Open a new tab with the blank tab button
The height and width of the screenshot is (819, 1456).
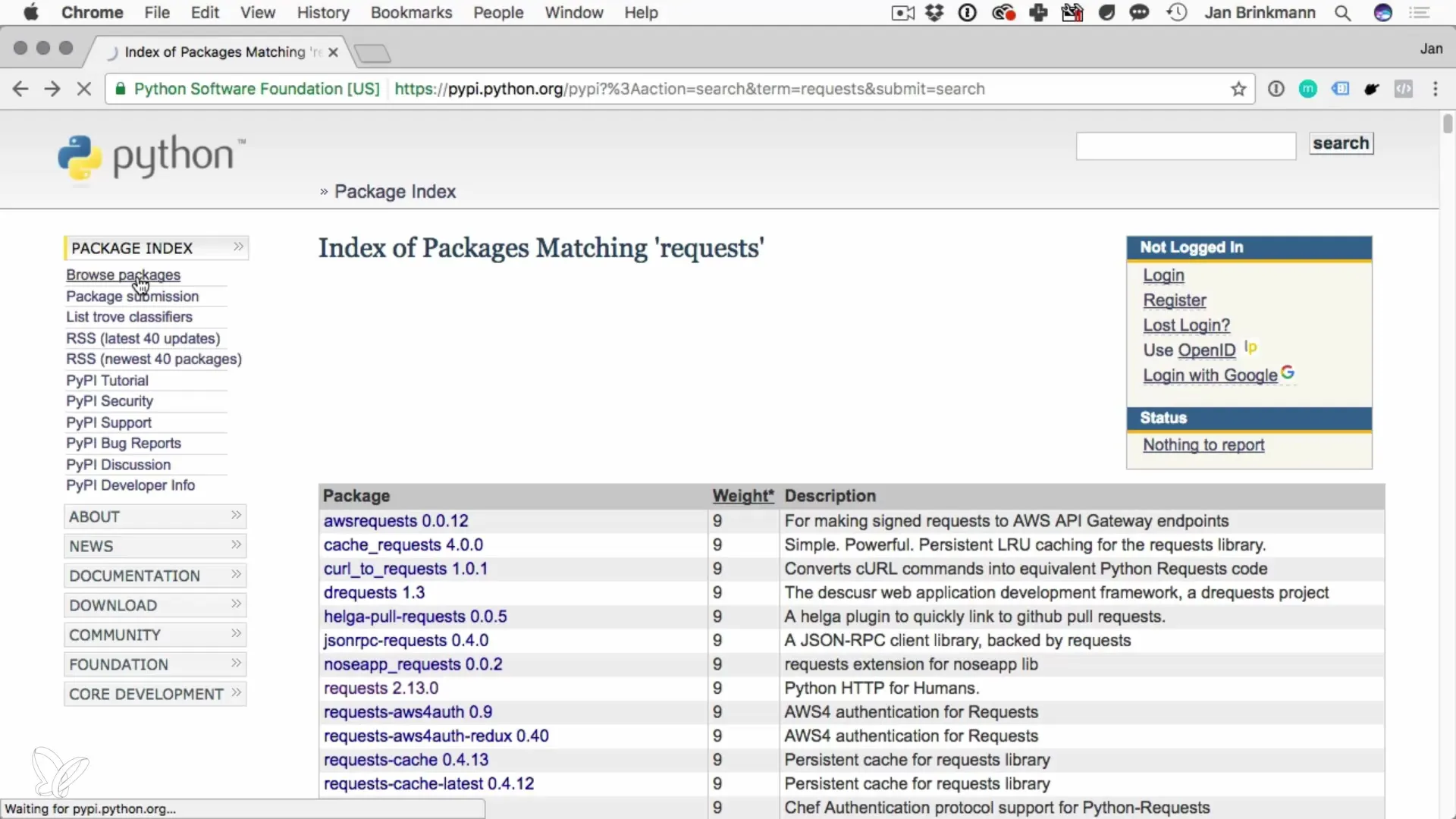[x=372, y=53]
